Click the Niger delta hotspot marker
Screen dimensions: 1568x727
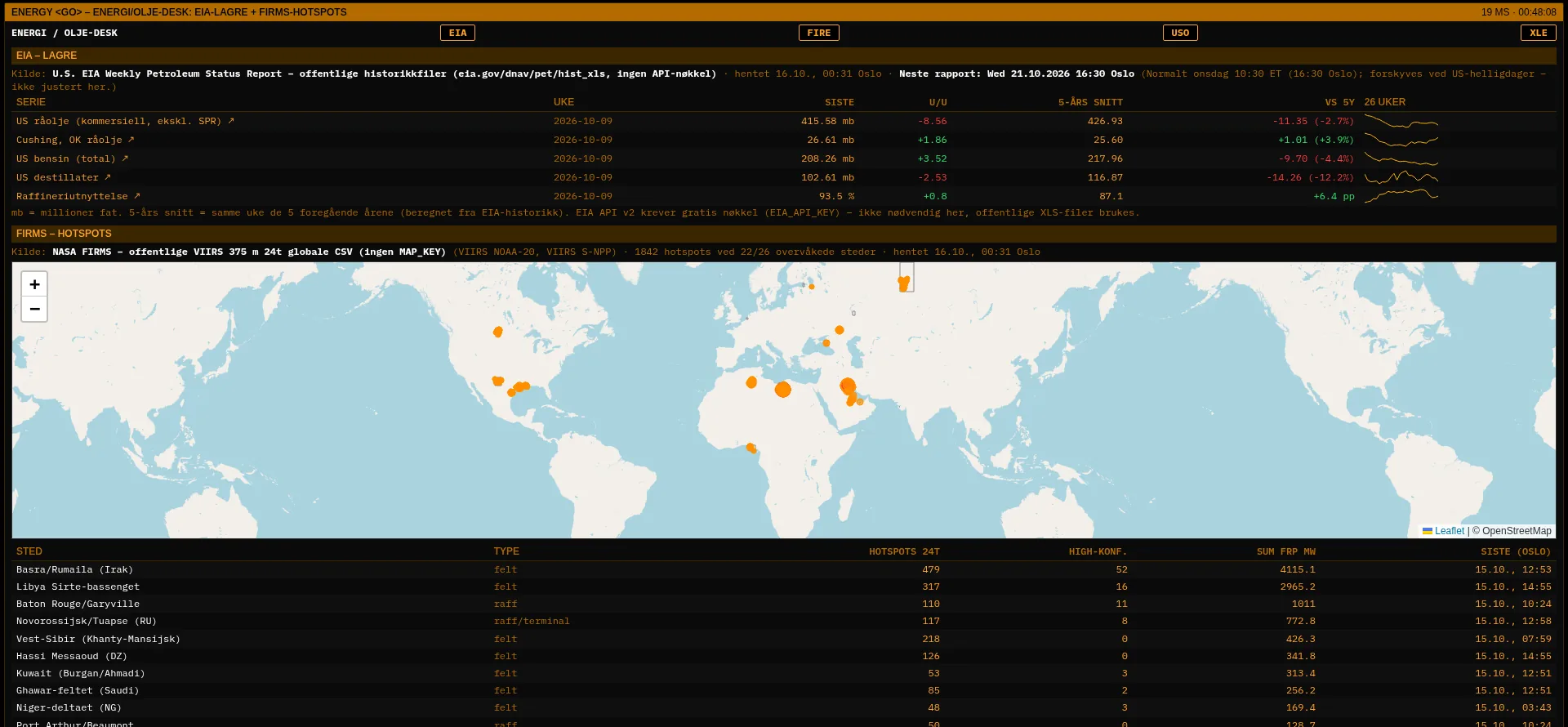tap(751, 448)
